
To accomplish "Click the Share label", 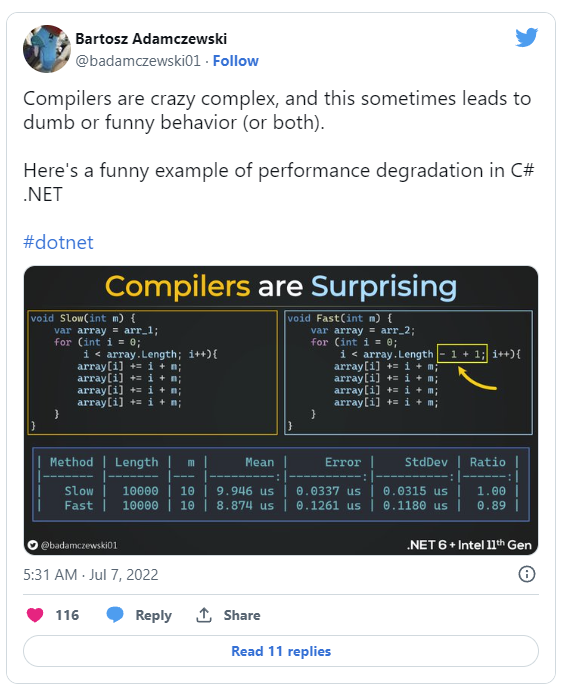I will (242, 615).
